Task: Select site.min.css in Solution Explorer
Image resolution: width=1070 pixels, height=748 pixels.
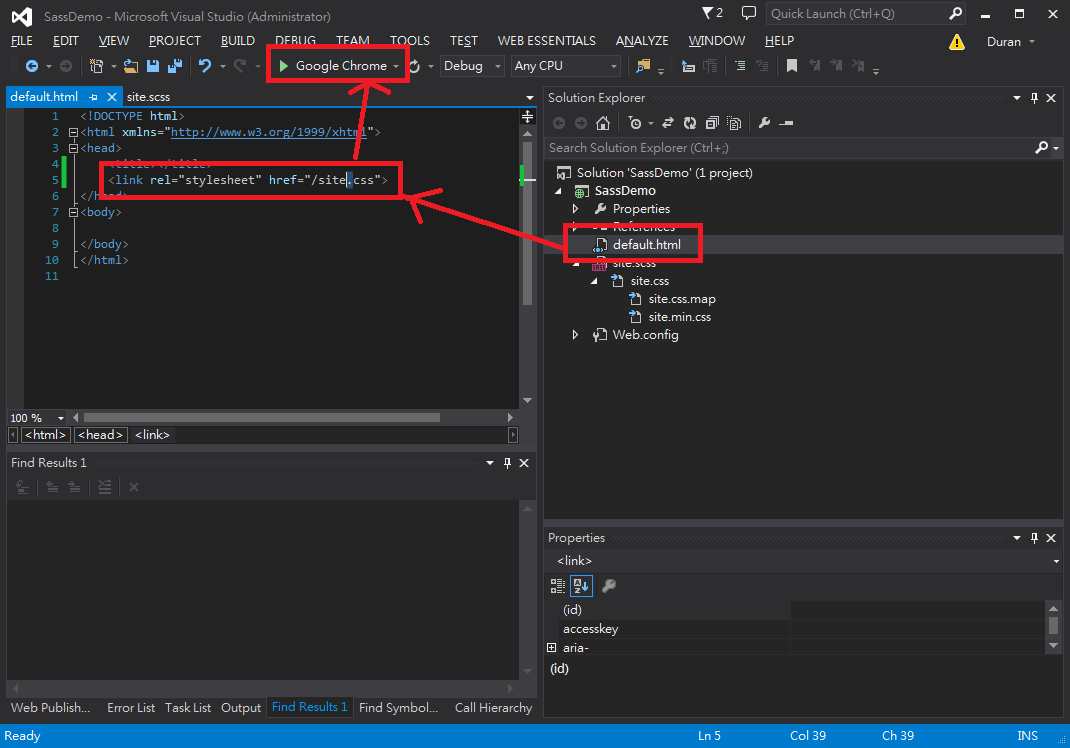Action: point(680,317)
